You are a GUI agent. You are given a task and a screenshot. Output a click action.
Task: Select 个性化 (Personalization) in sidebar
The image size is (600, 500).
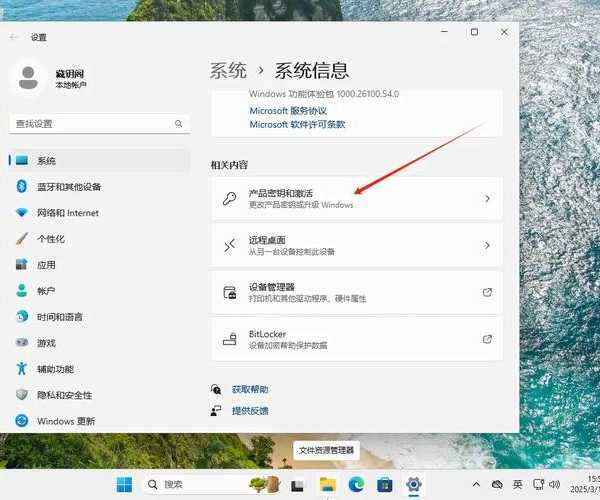[51, 239]
